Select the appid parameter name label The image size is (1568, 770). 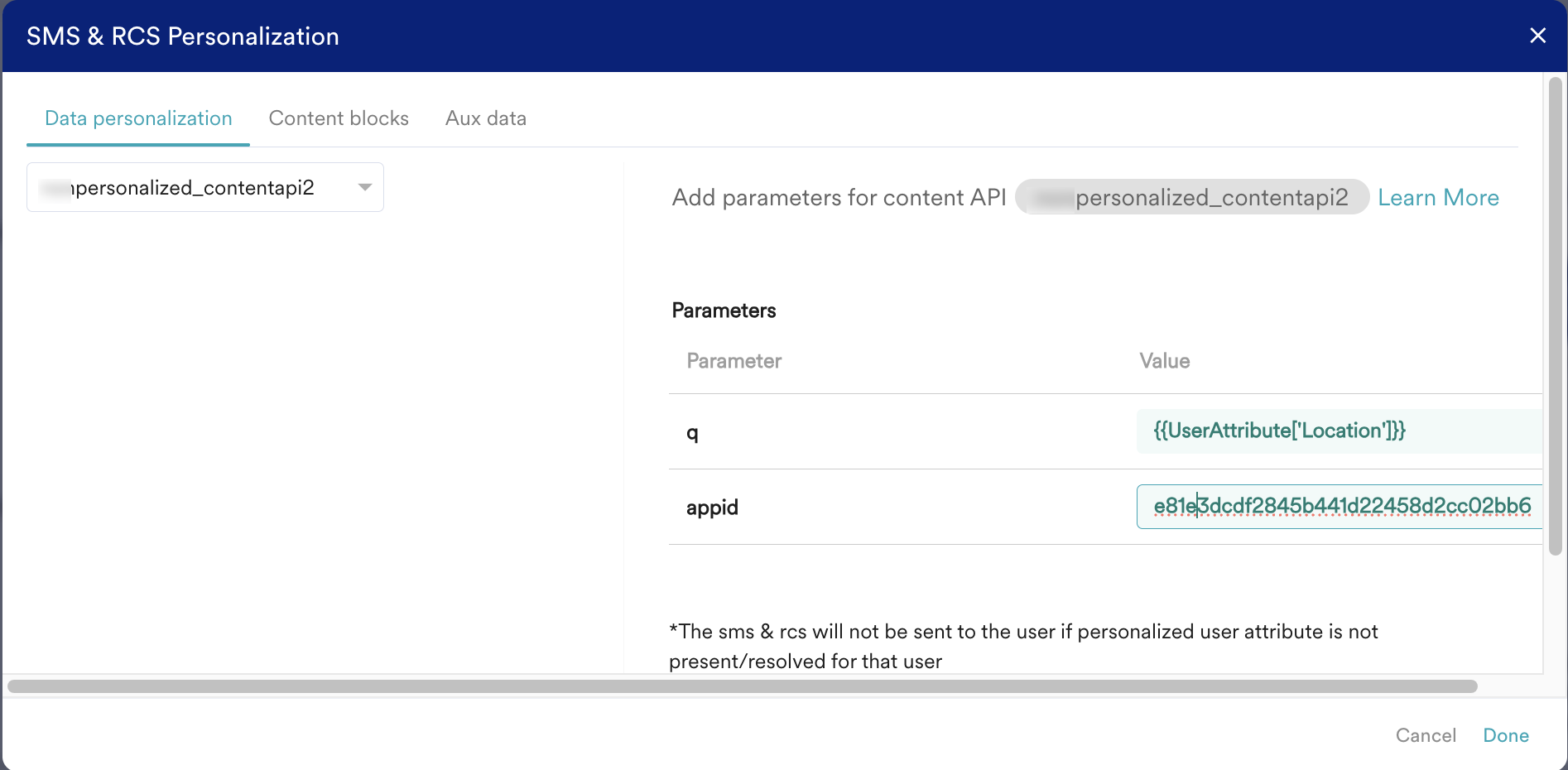[712, 508]
